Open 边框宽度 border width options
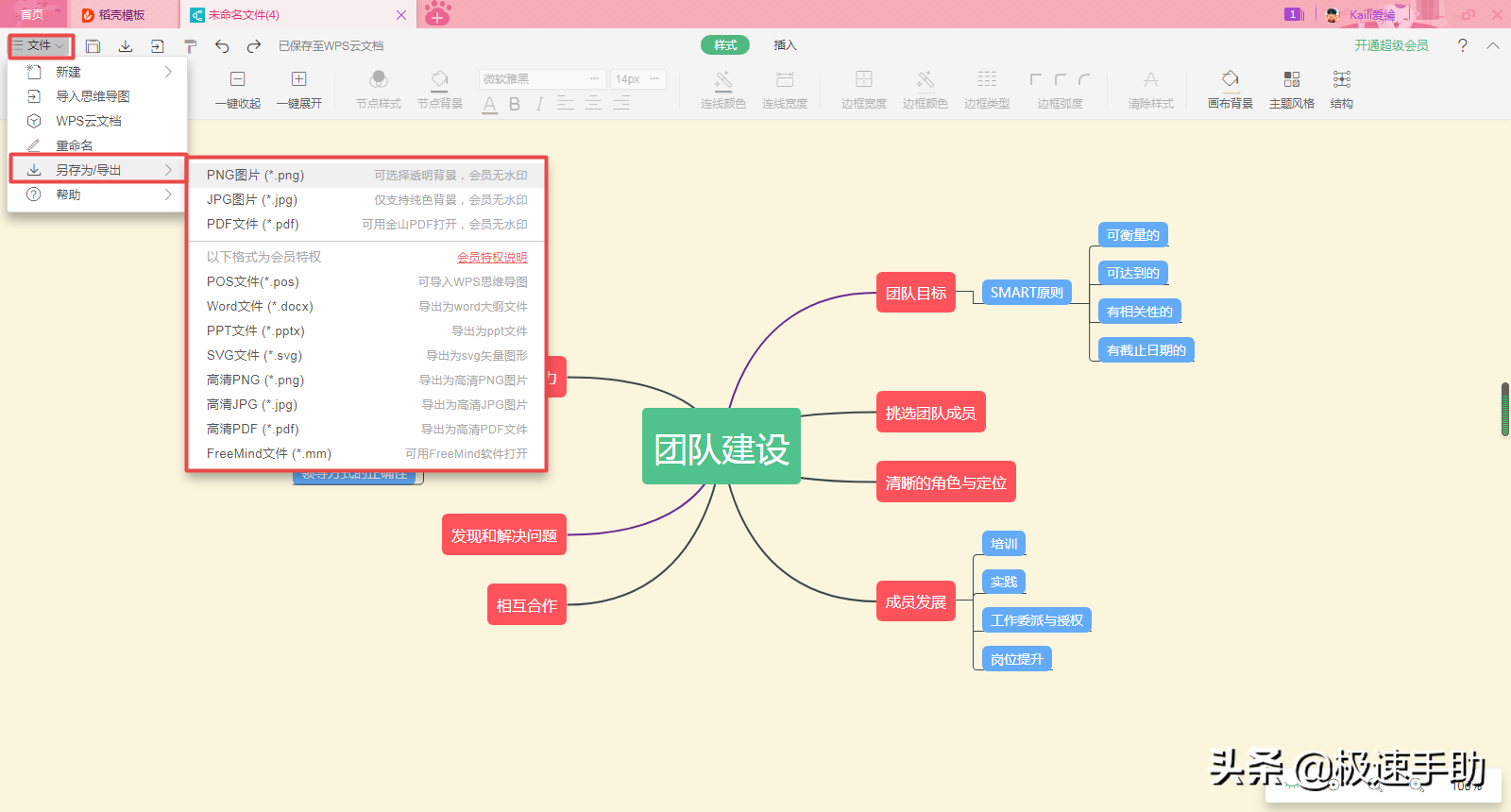The width and height of the screenshot is (1511, 812). (864, 90)
